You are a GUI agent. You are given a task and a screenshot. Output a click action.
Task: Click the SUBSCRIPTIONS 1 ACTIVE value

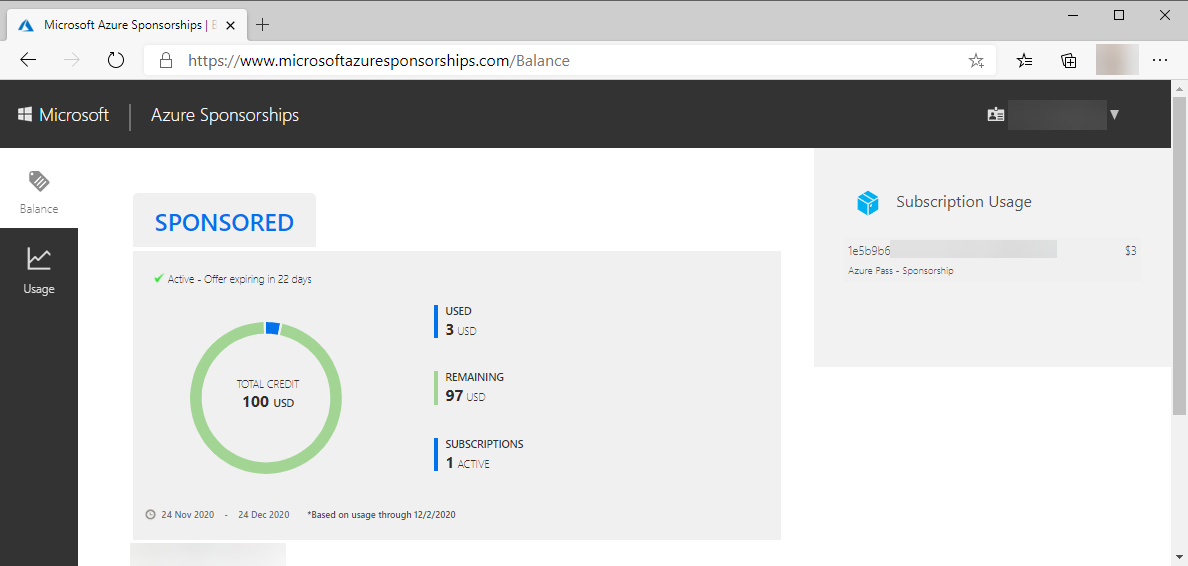pyautogui.click(x=467, y=462)
